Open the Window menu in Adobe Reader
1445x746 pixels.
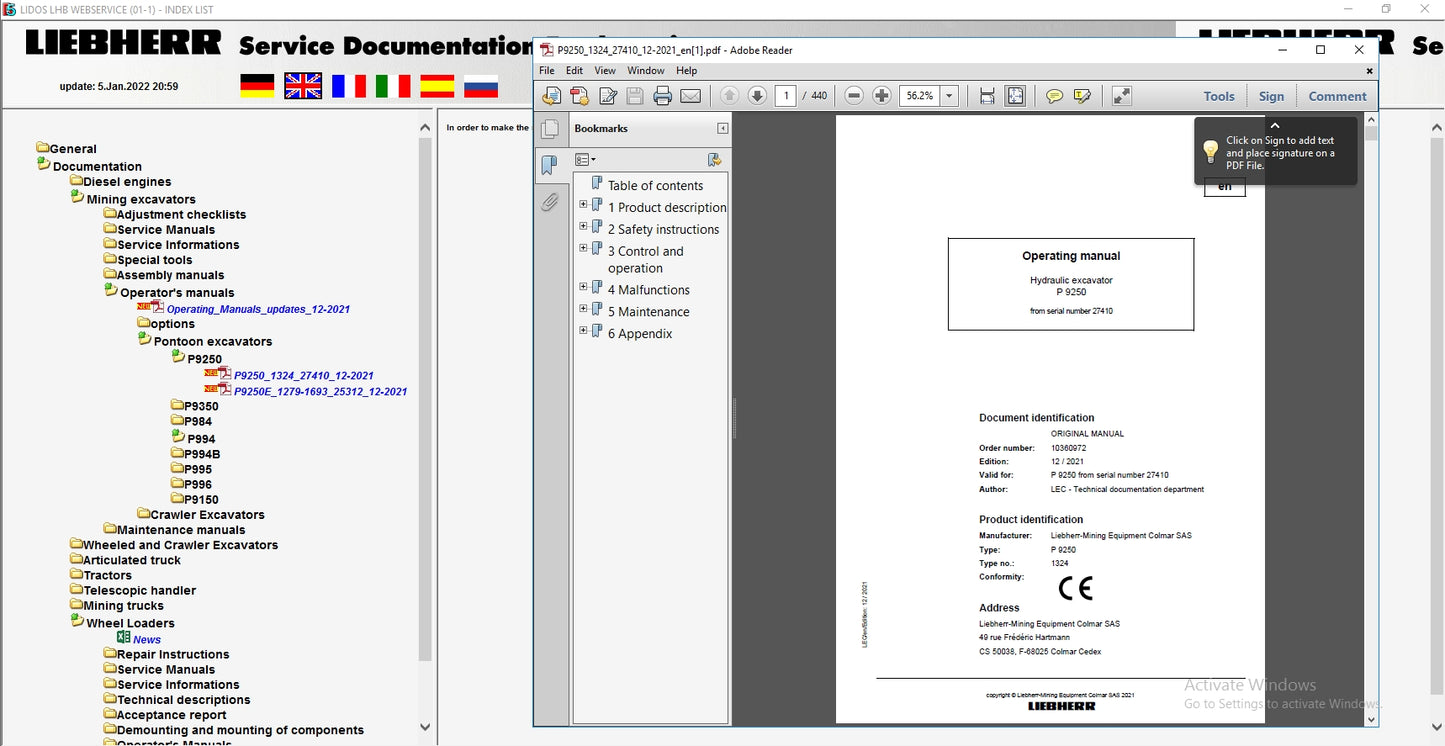tap(646, 71)
